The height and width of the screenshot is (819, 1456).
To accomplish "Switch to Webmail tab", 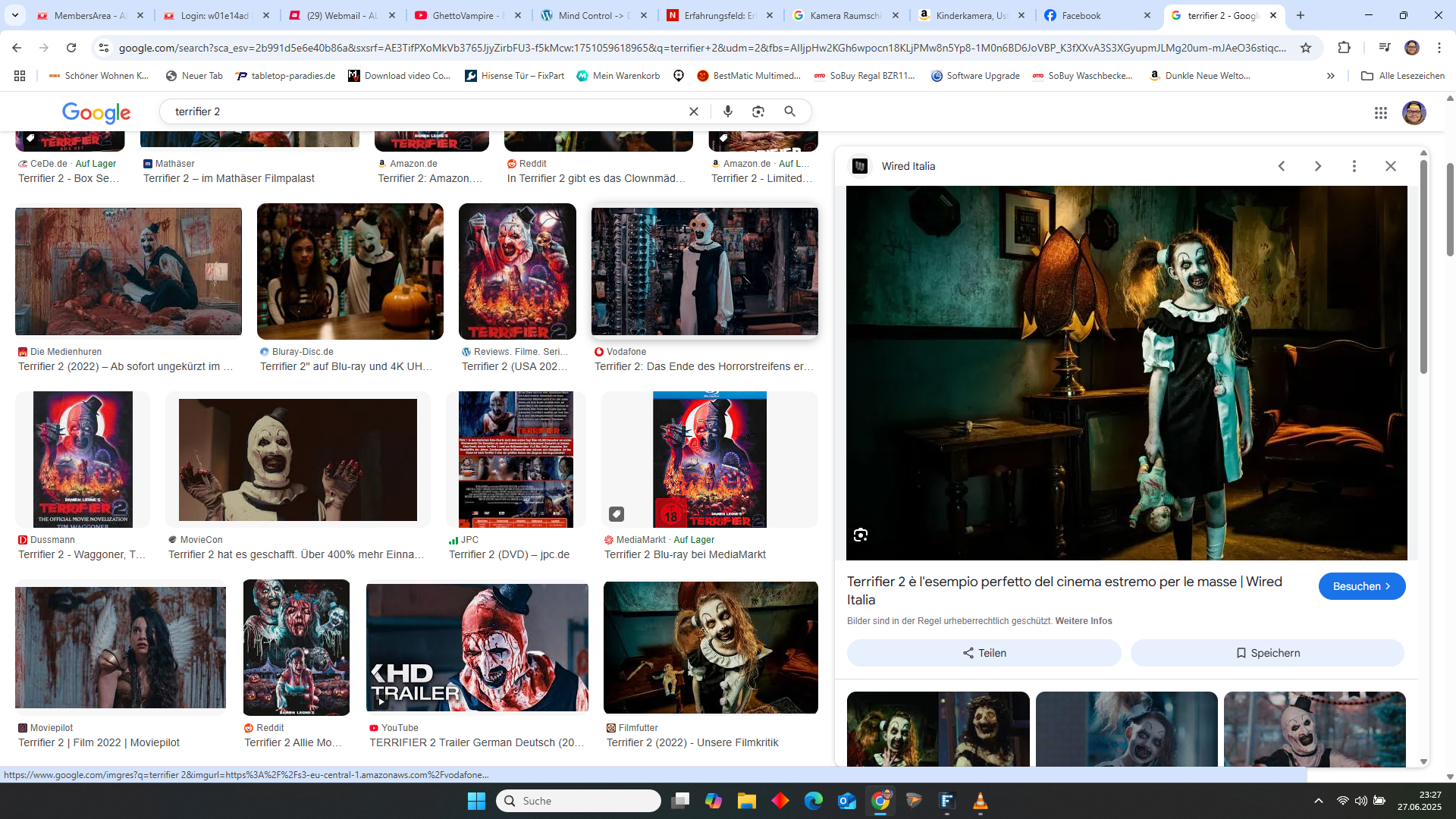I will coord(341,15).
